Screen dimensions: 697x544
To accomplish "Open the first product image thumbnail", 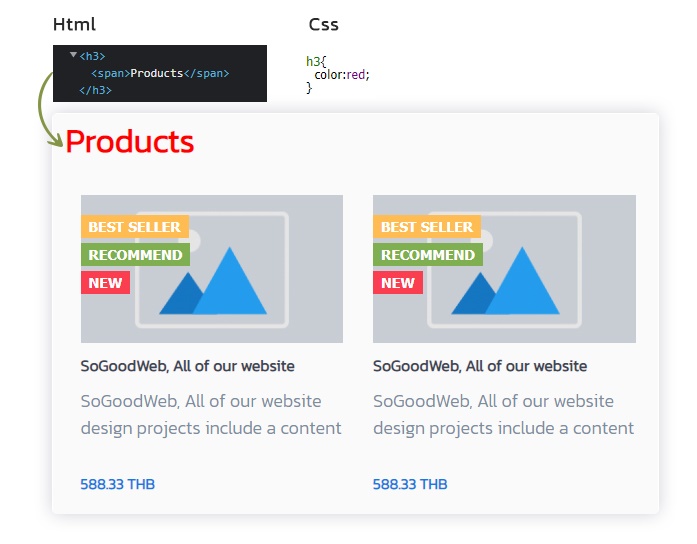I will click(x=212, y=268).
